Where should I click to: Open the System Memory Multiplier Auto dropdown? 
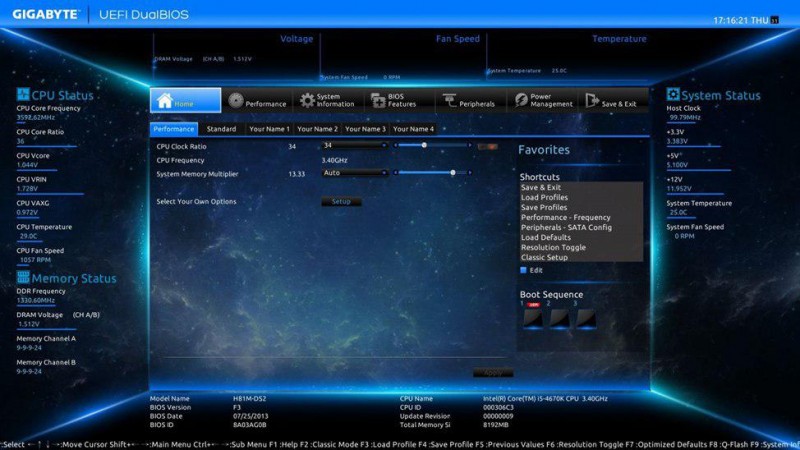pos(355,173)
